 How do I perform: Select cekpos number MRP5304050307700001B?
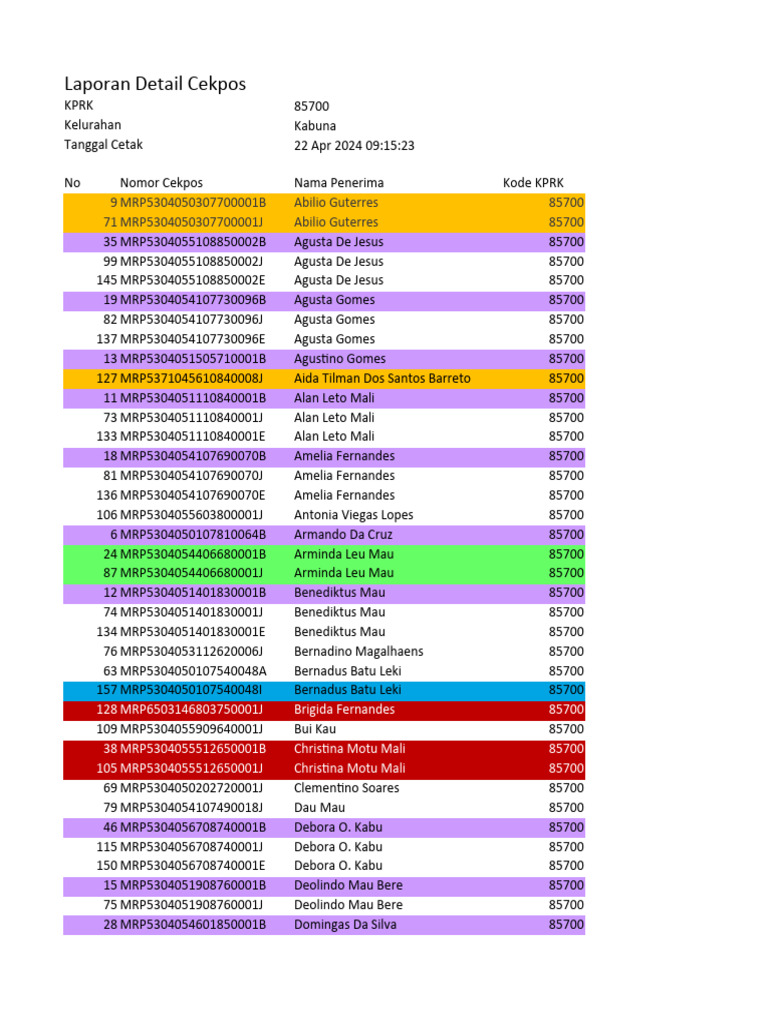click(x=193, y=202)
